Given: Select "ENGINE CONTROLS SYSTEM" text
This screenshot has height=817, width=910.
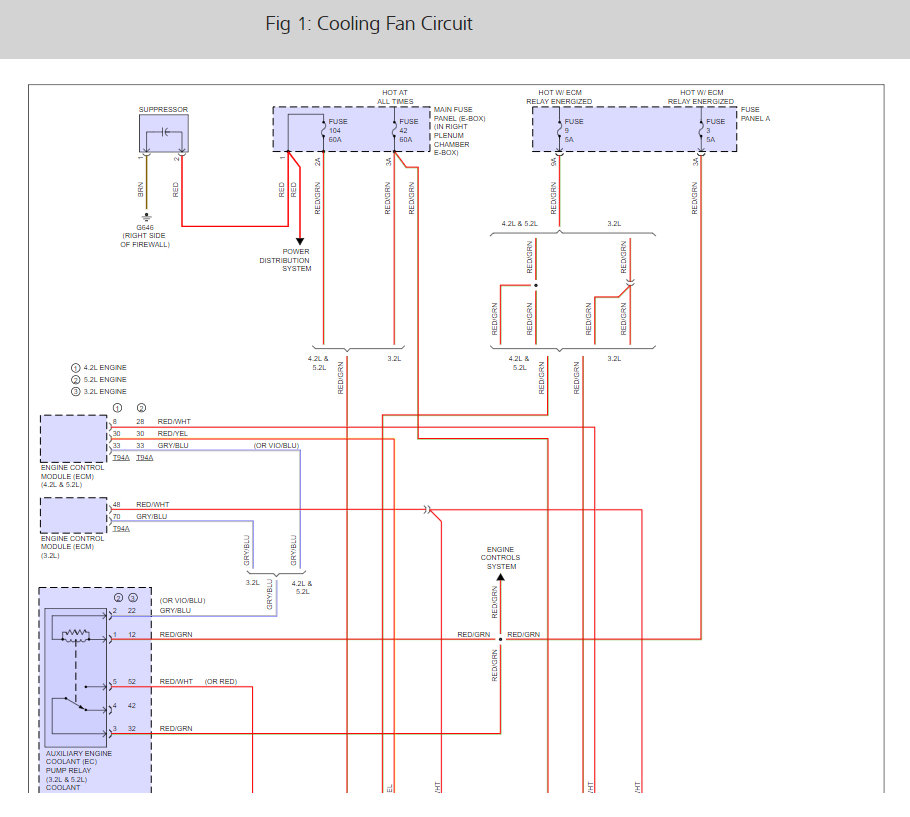Looking at the screenshot, I should [500, 558].
